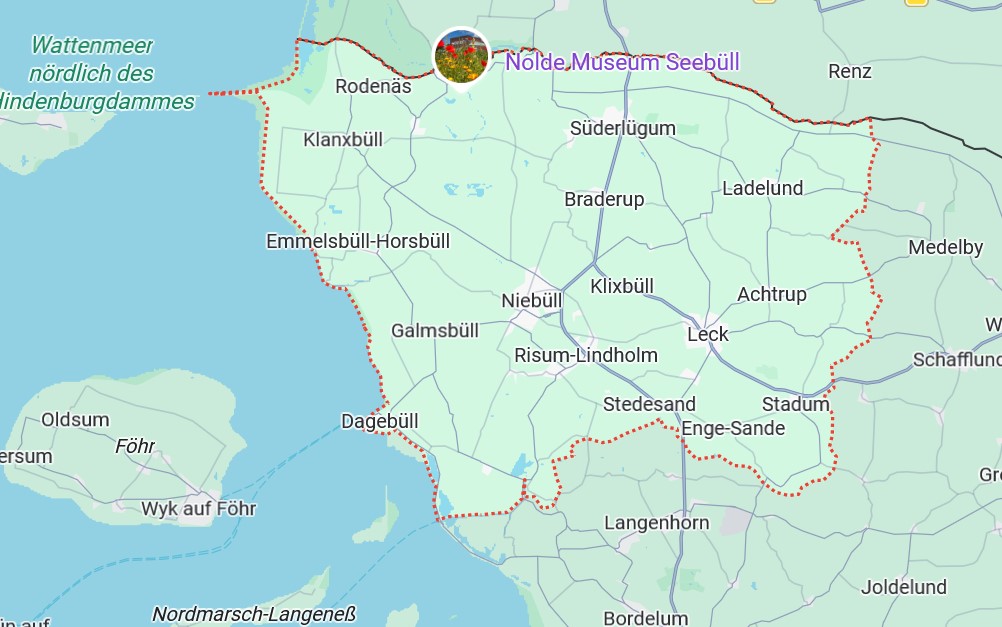
Task: Click the Leck town label
Action: coord(707,334)
